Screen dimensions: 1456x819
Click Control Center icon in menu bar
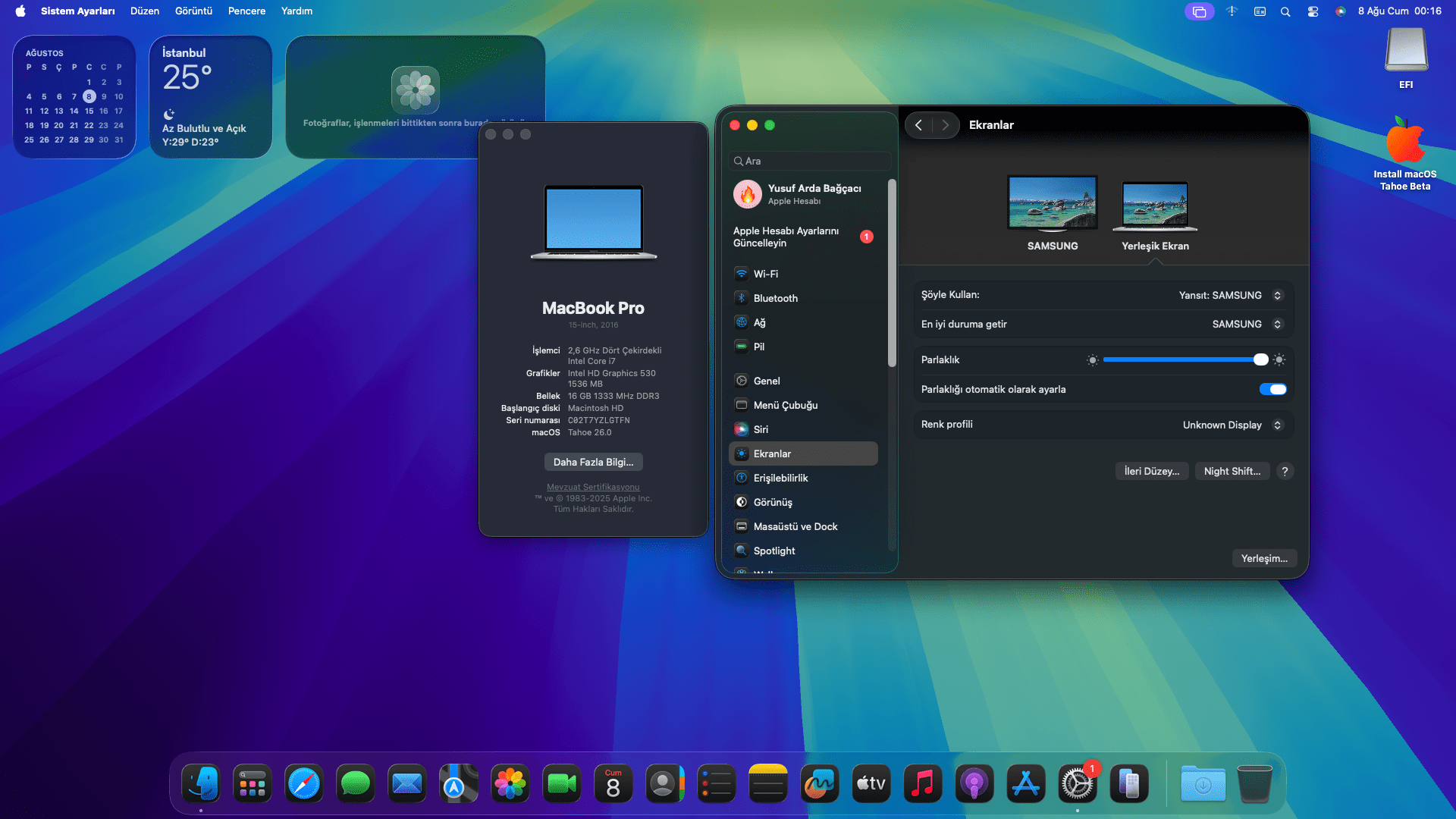tap(1313, 11)
